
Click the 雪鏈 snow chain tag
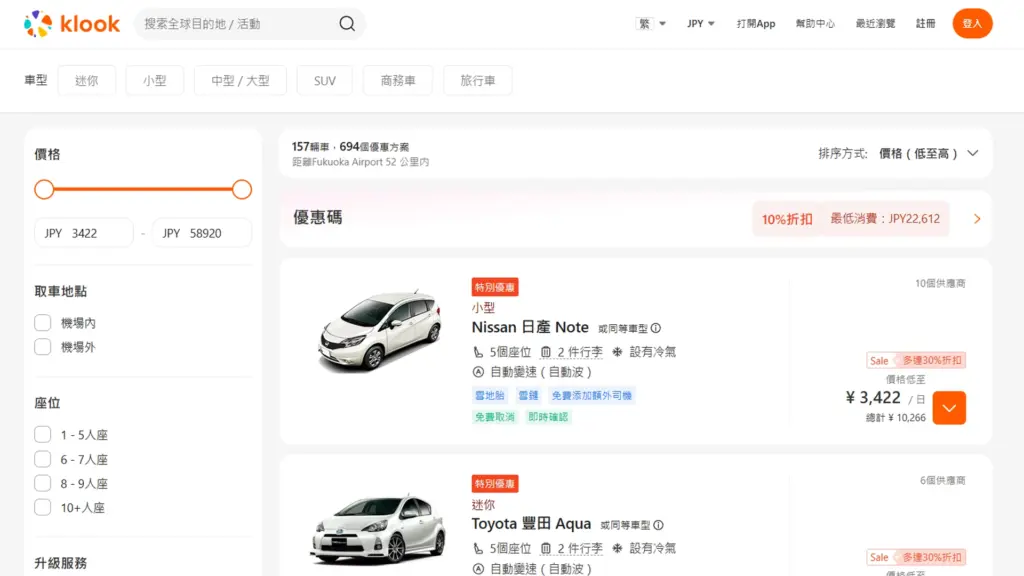coord(528,395)
